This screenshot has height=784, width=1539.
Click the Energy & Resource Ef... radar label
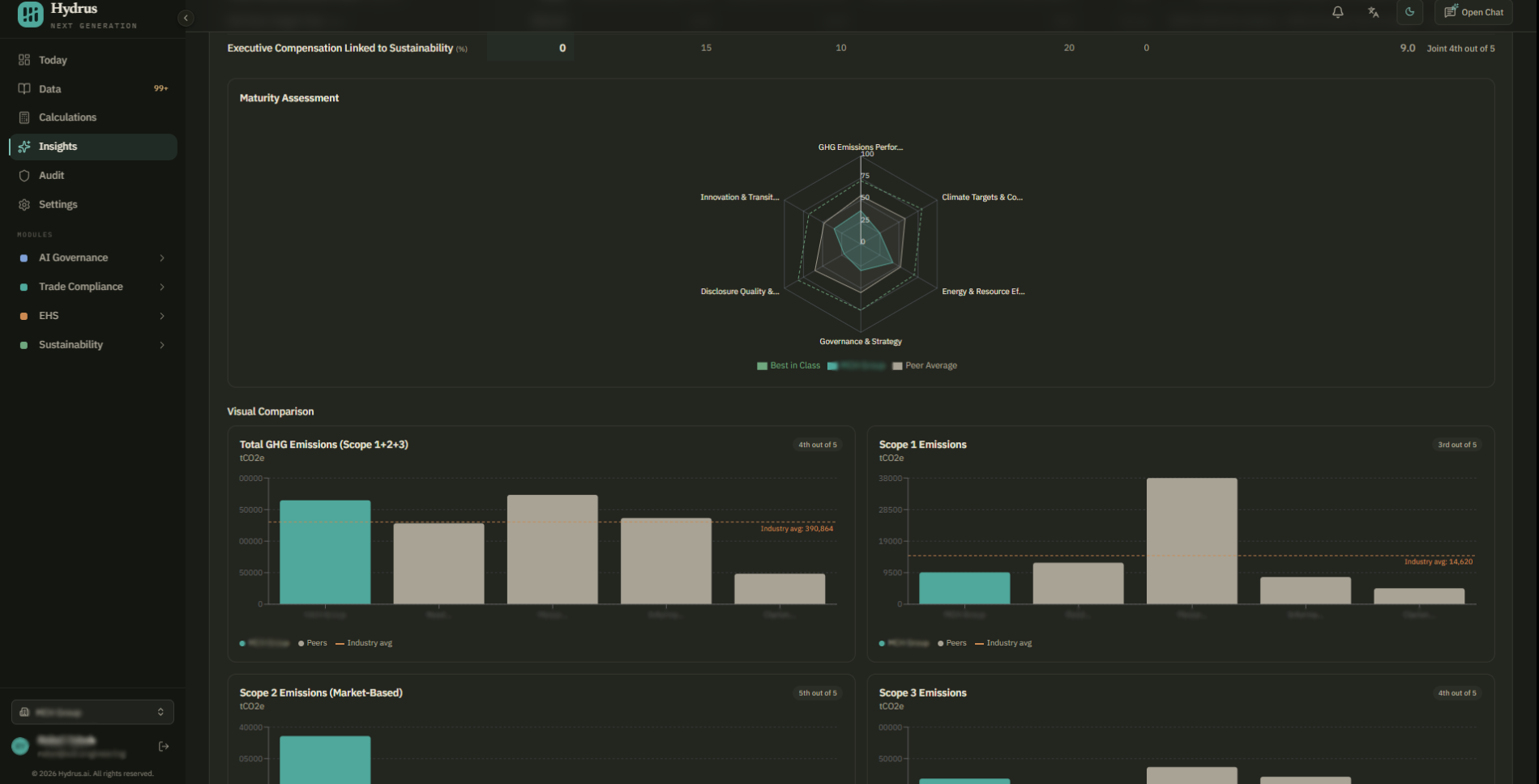coord(983,292)
